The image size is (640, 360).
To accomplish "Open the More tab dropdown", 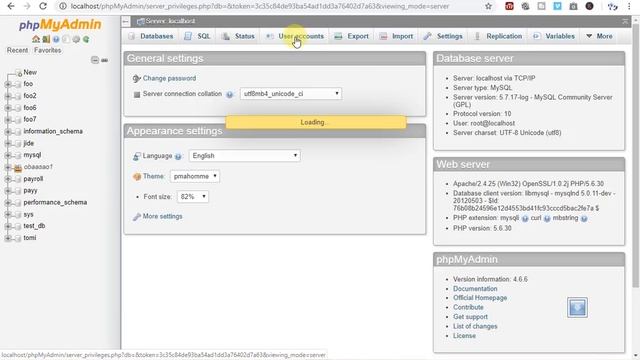I will click(x=599, y=36).
